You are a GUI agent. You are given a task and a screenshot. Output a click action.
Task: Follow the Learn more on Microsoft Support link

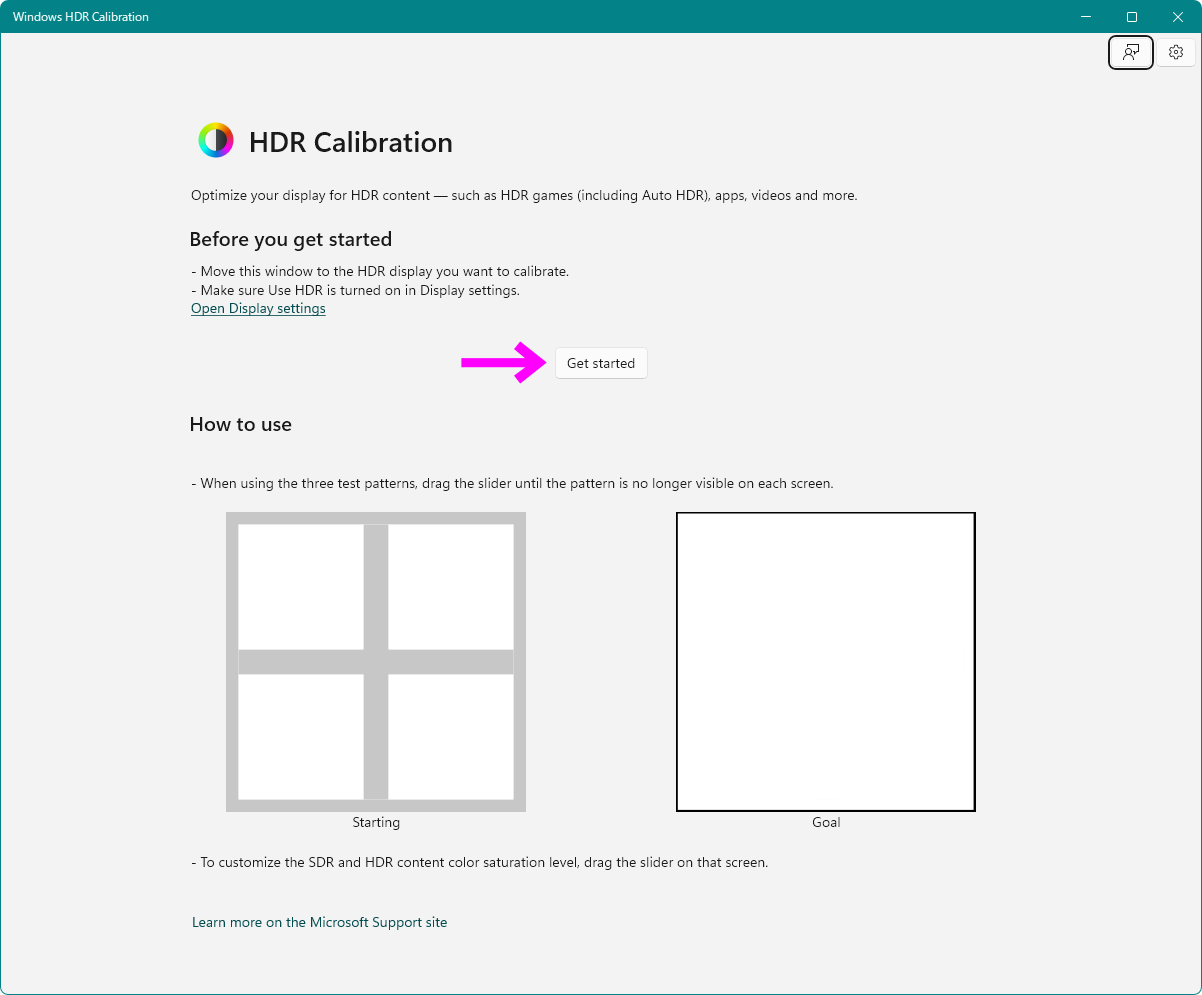(319, 922)
